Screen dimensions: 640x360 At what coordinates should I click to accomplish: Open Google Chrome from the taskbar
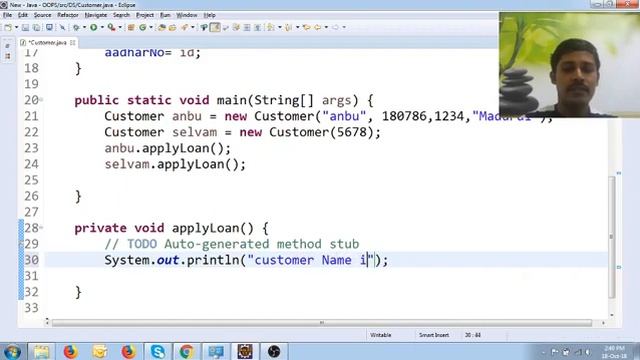coord(187,351)
